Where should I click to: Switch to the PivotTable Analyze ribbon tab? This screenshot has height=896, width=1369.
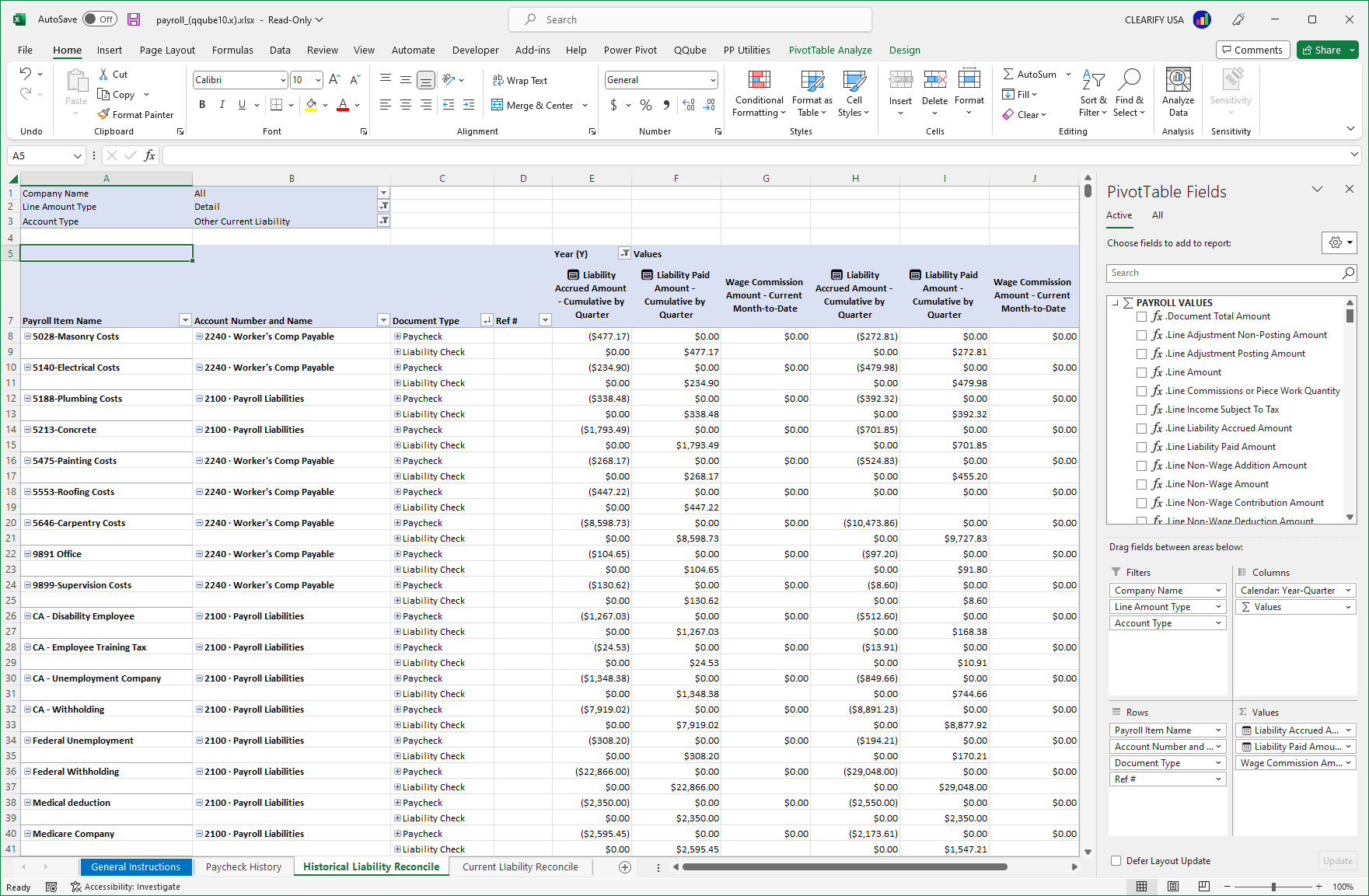[829, 50]
